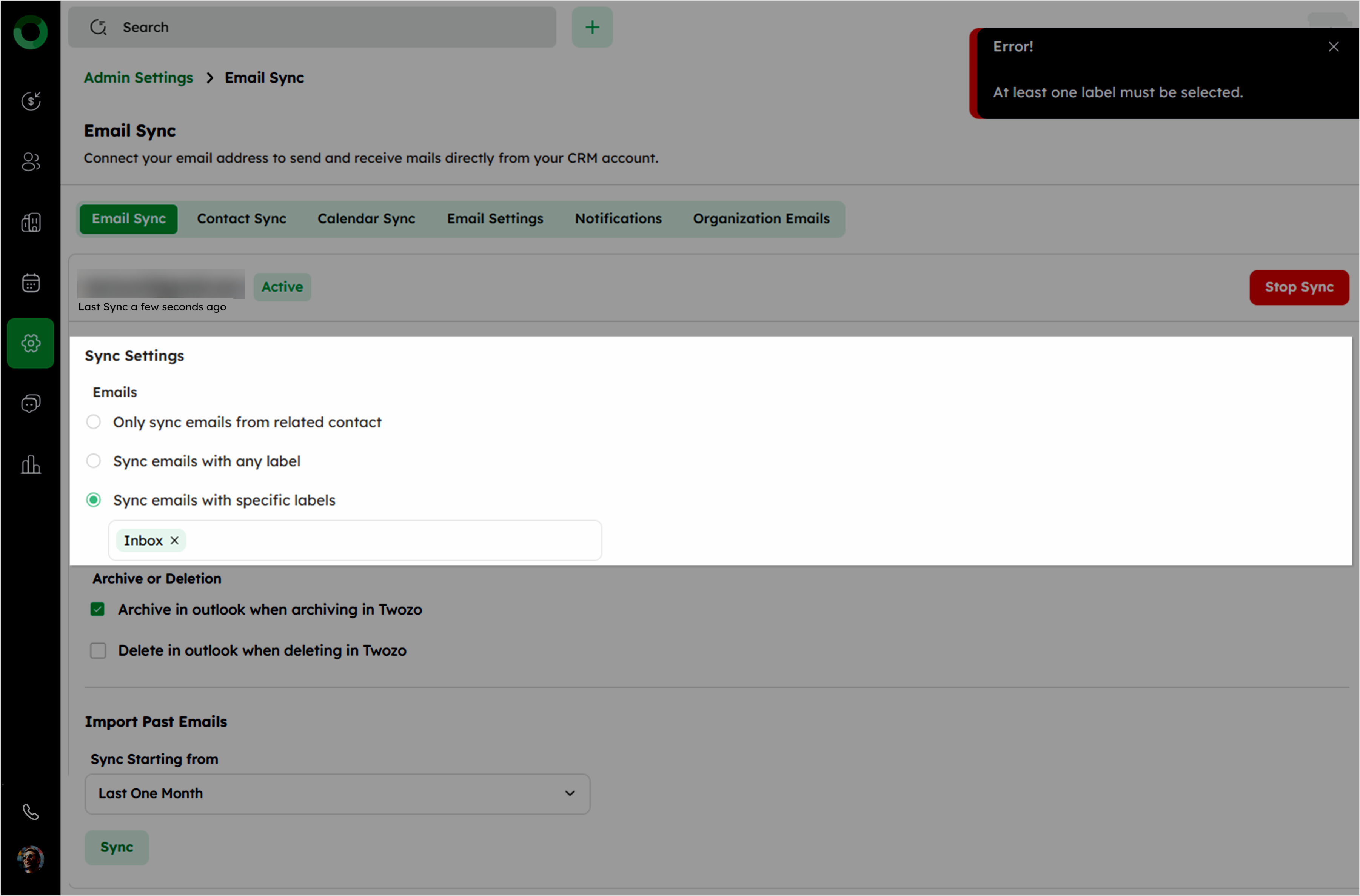Open the Calendar activities icon in sidebar
The height and width of the screenshot is (896, 1360).
click(31, 283)
